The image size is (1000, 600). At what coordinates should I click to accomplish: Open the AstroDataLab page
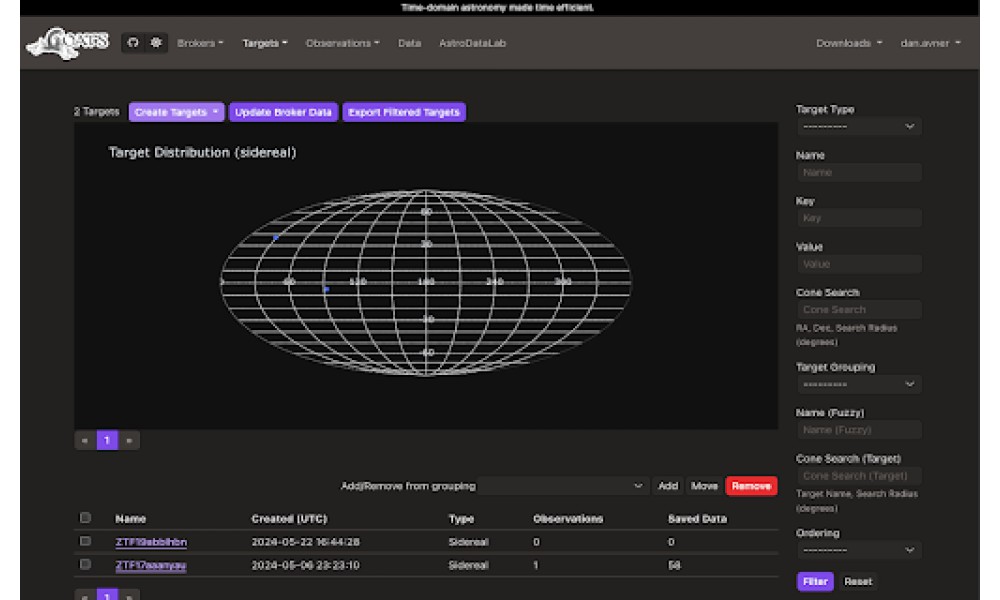(472, 43)
